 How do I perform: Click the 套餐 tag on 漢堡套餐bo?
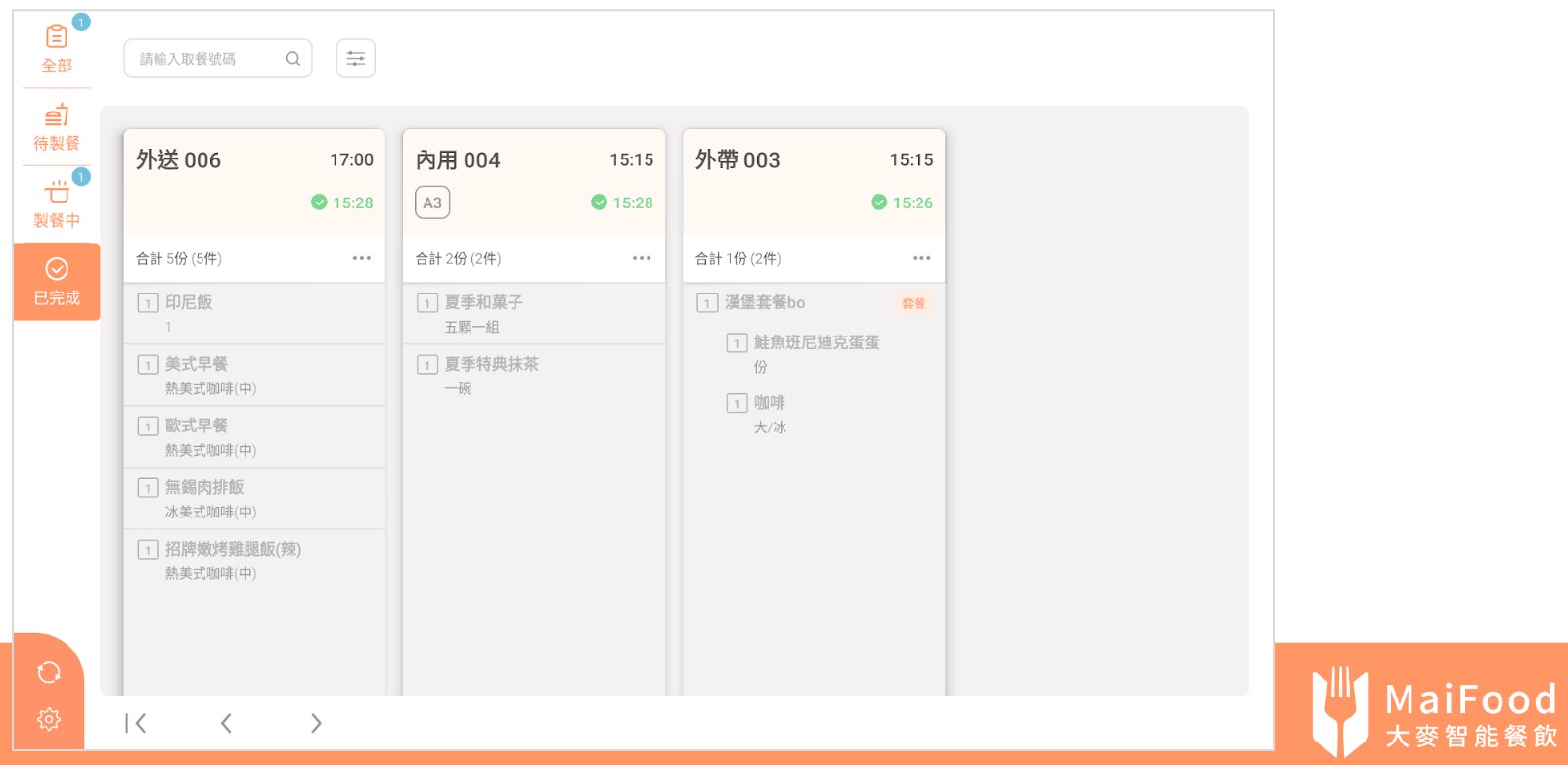coord(914,303)
